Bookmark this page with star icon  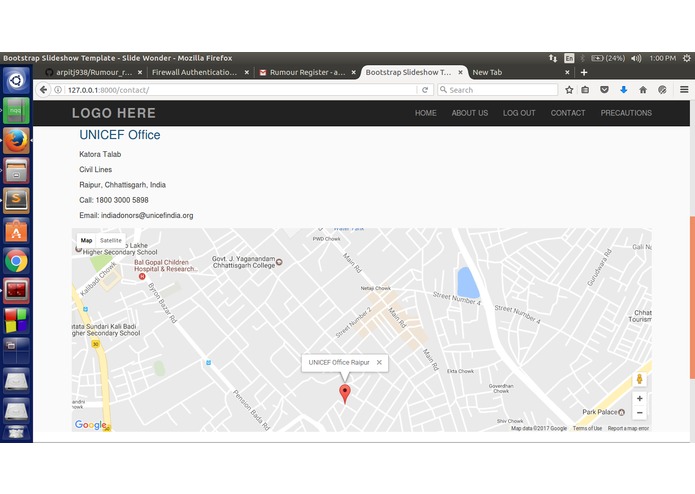[x=569, y=90]
